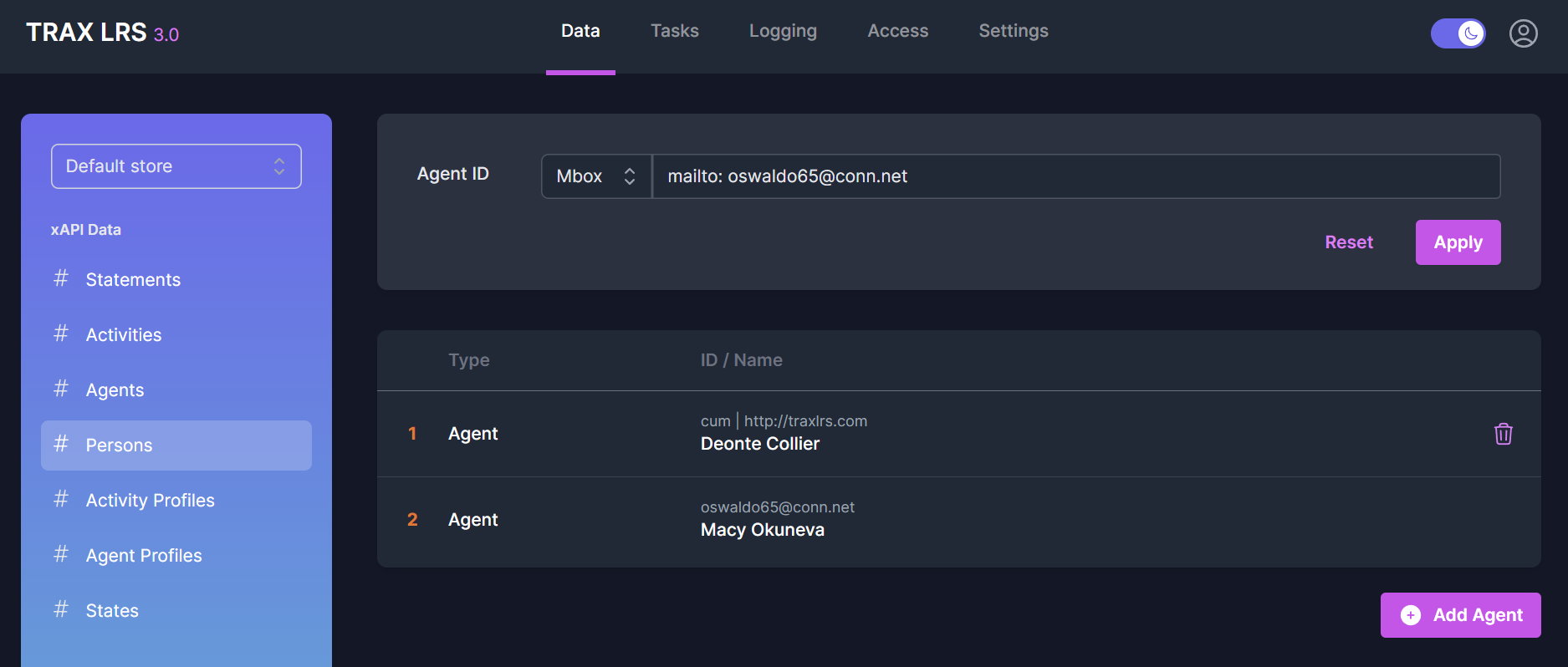The height and width of the screenshot is (667, 1568).
Task: Click the Add Agent button
Action: pyautogui.click(x=1460, y=615)
